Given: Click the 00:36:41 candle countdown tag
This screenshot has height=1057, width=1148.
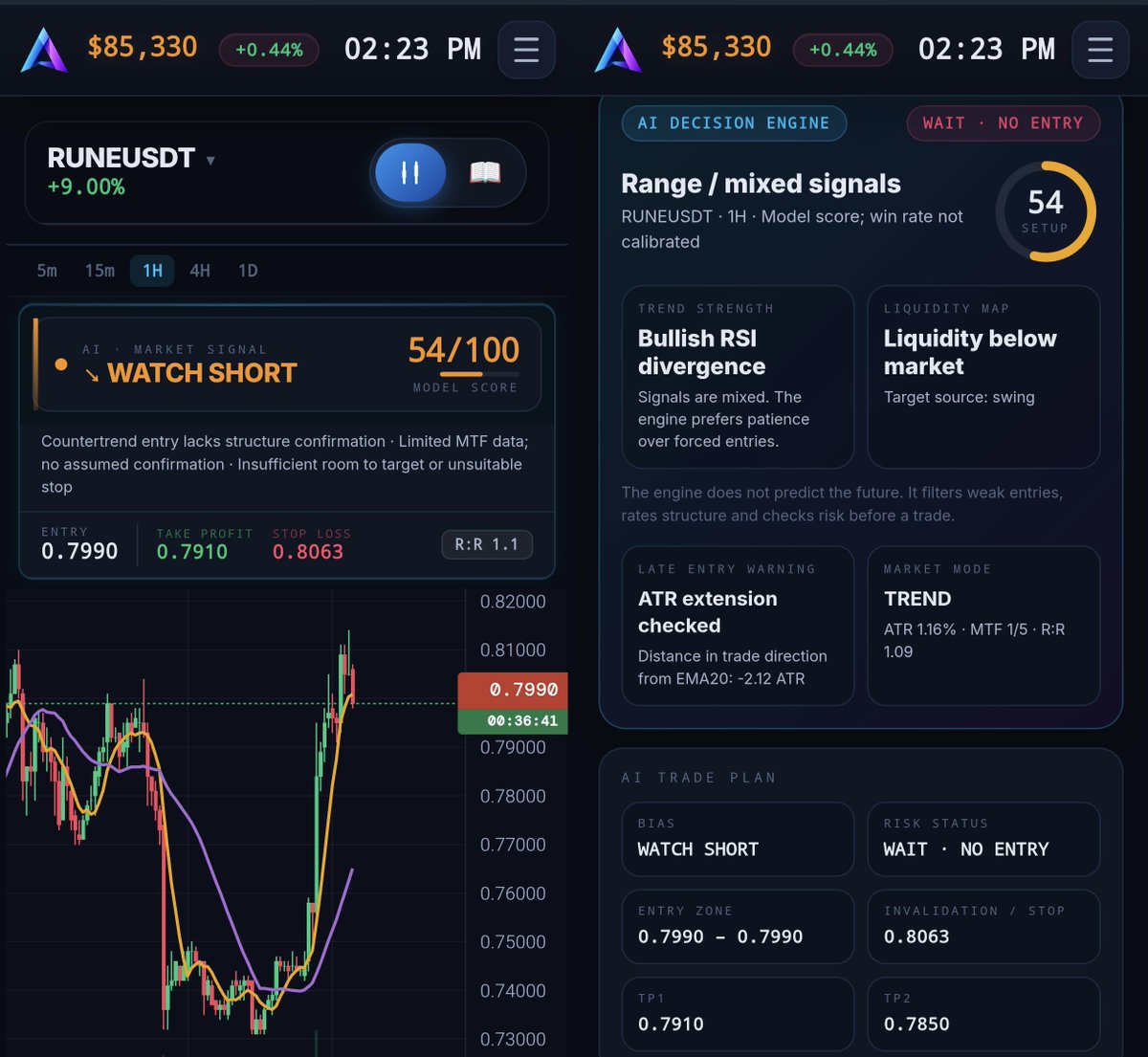Looking at the screenshot, I should point(513,721).
